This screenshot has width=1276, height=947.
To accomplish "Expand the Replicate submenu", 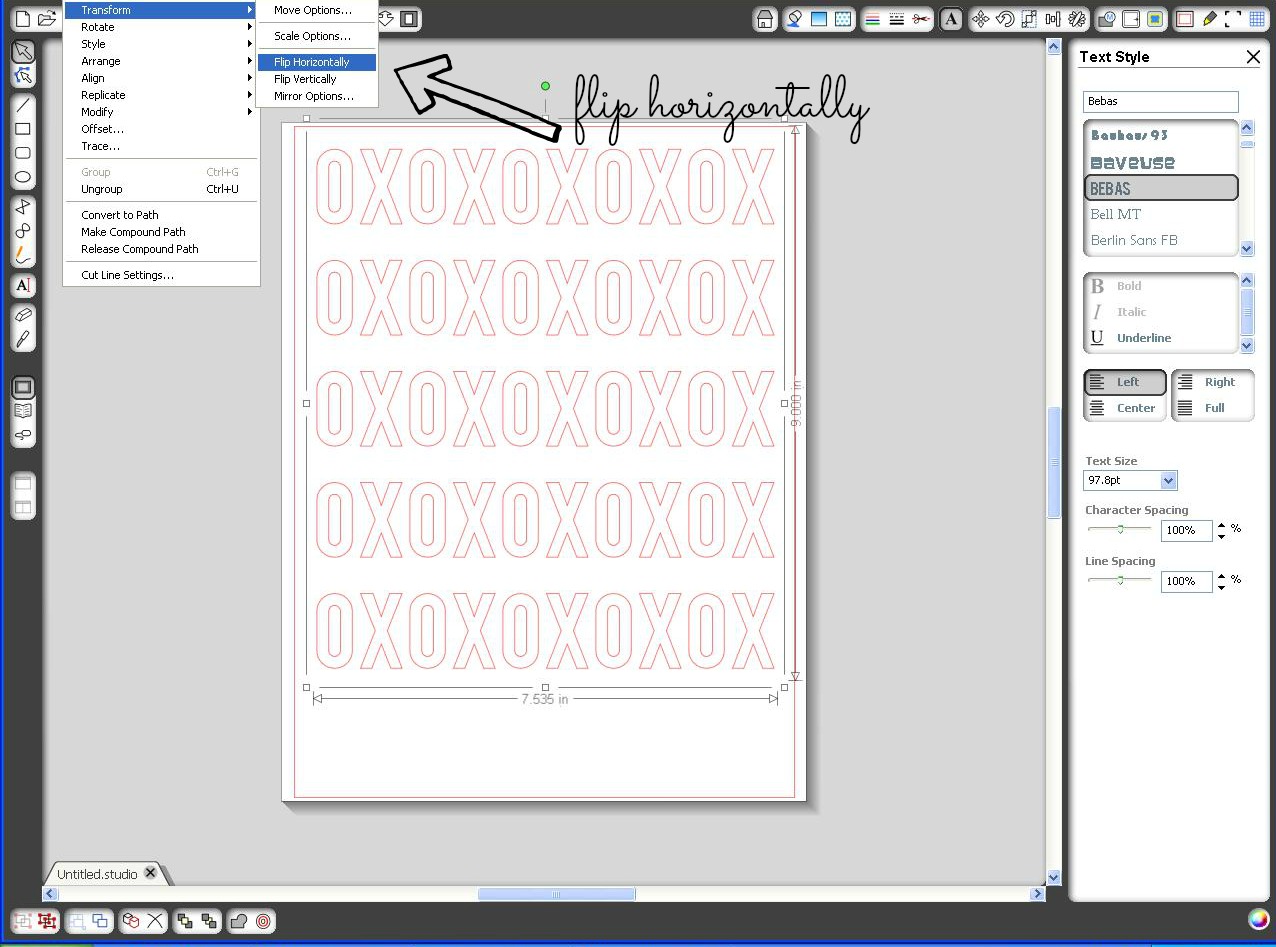I will coord(160,95).
